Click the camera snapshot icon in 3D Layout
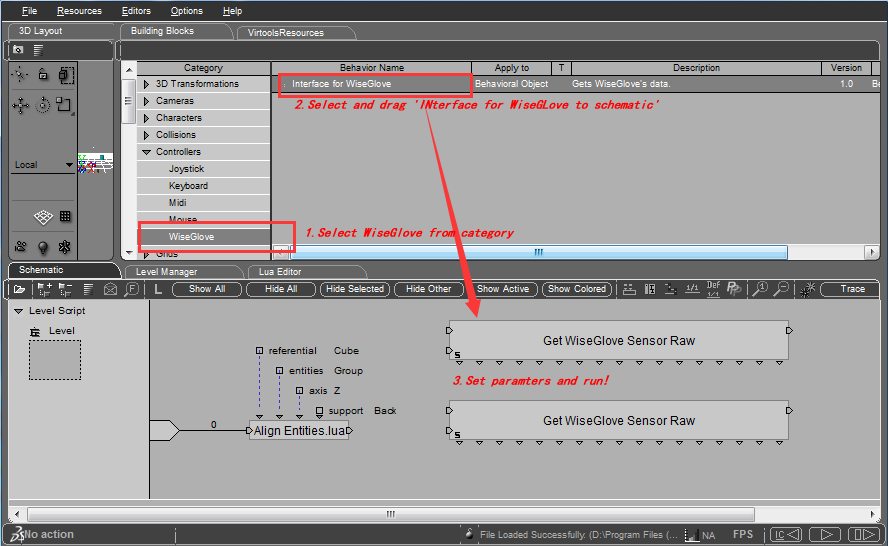The width and height of the screenshot is (888, 546). [18, 49]
